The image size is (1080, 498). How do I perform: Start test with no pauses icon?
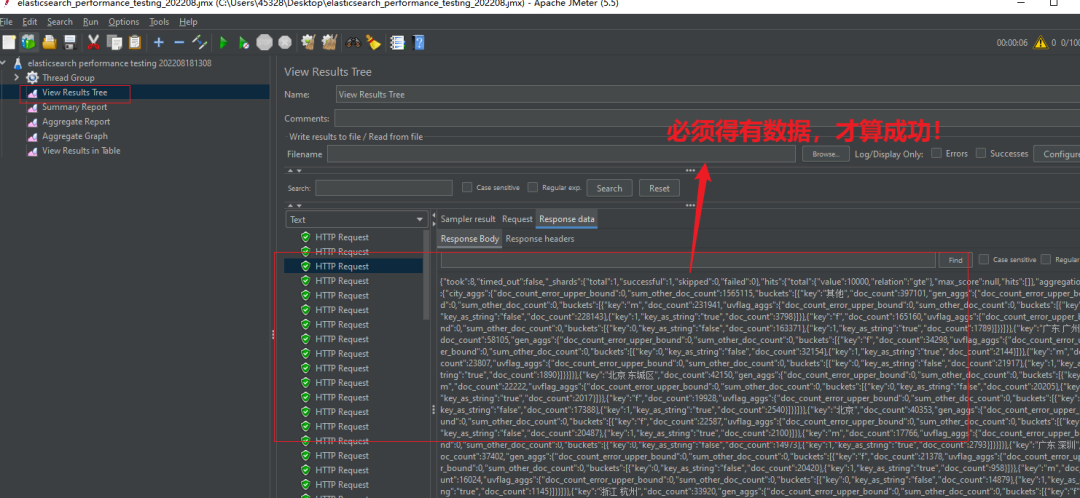pyautogui.click(x=244, y=43)
